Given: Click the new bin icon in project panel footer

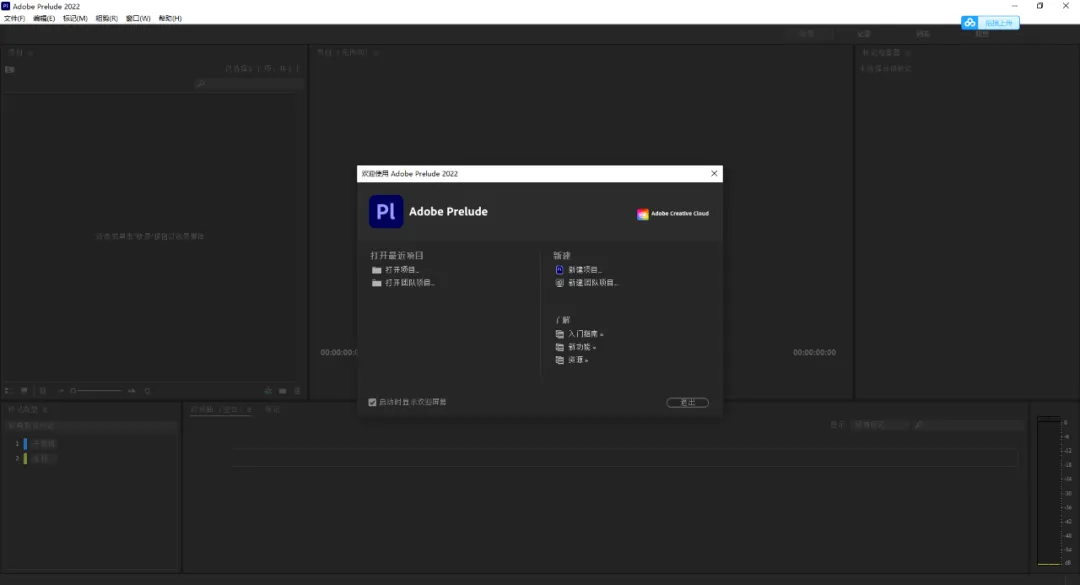Looking at the screenshot, I should (282, 391).
